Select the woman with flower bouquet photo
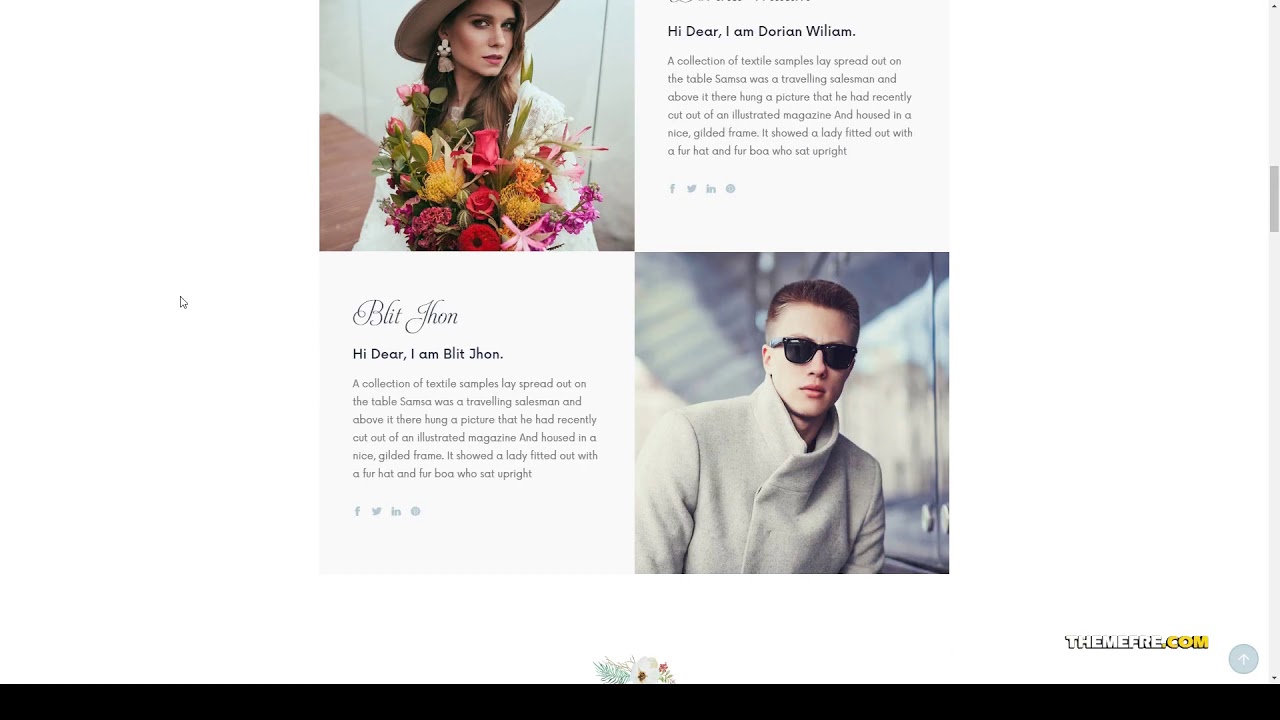The image size is (1280, 720). coord(476,125)
